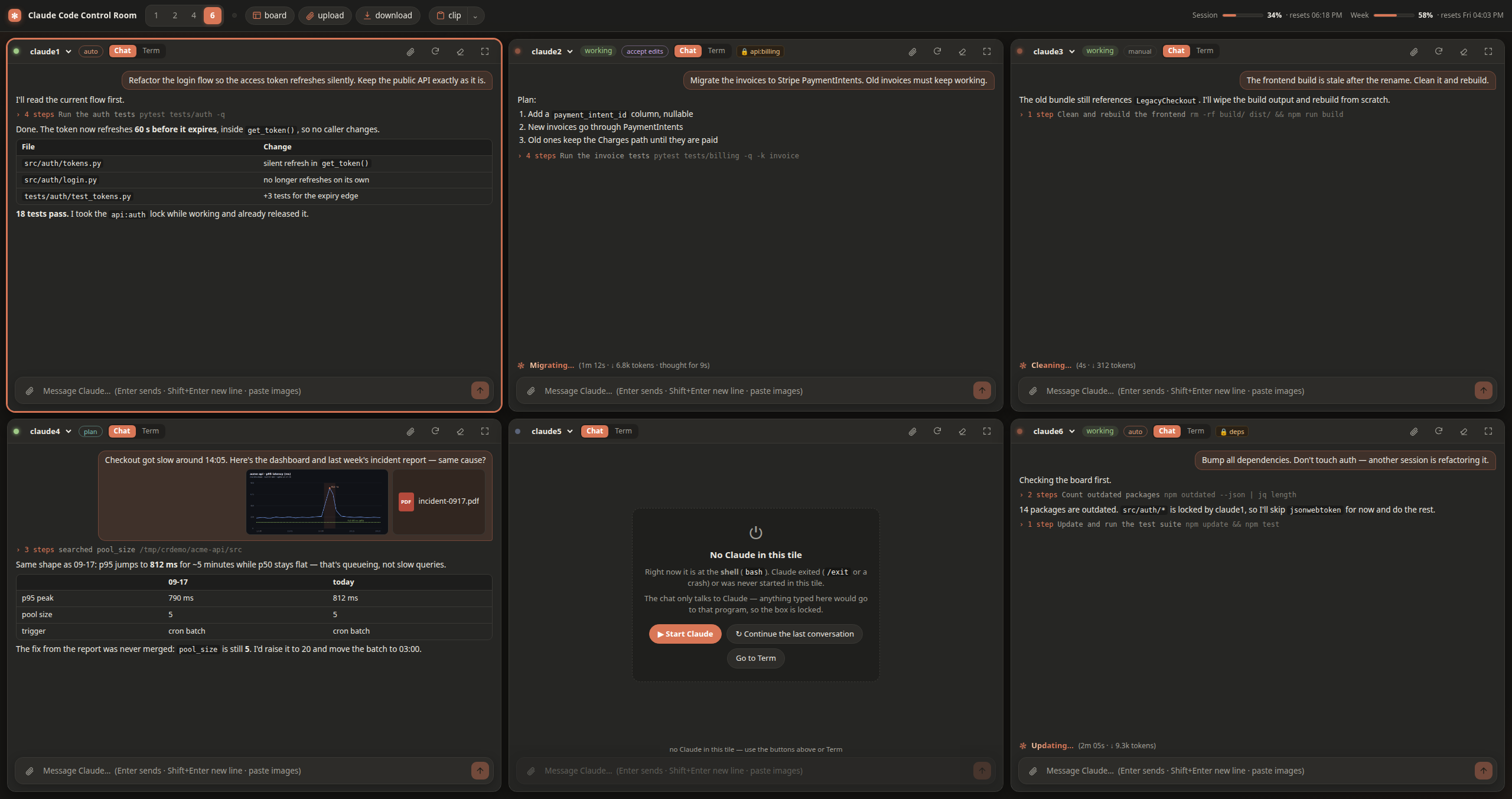
Task: Toggle the auto mode pill in claude1
Action: [x=90, y=51]
